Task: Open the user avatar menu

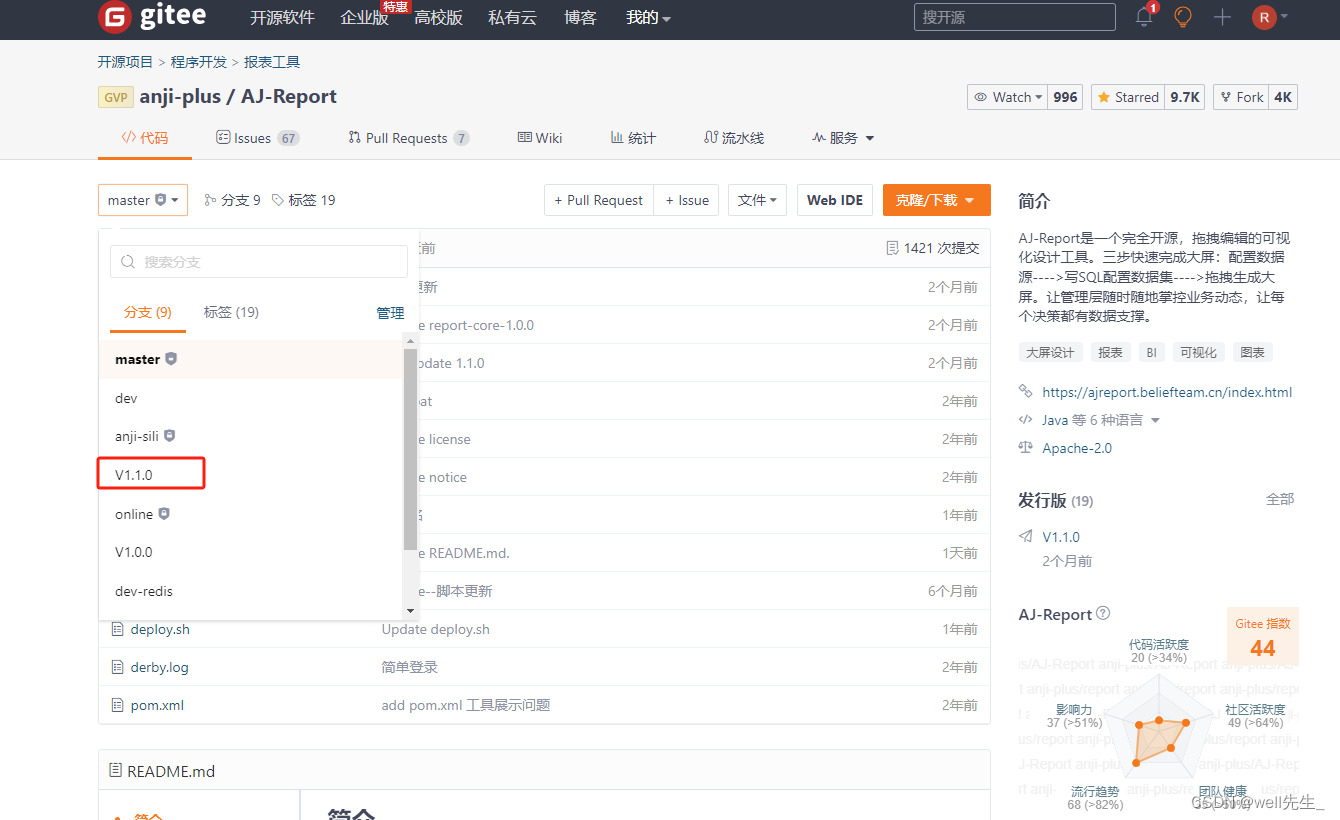Action: [x=1264, y=17]
